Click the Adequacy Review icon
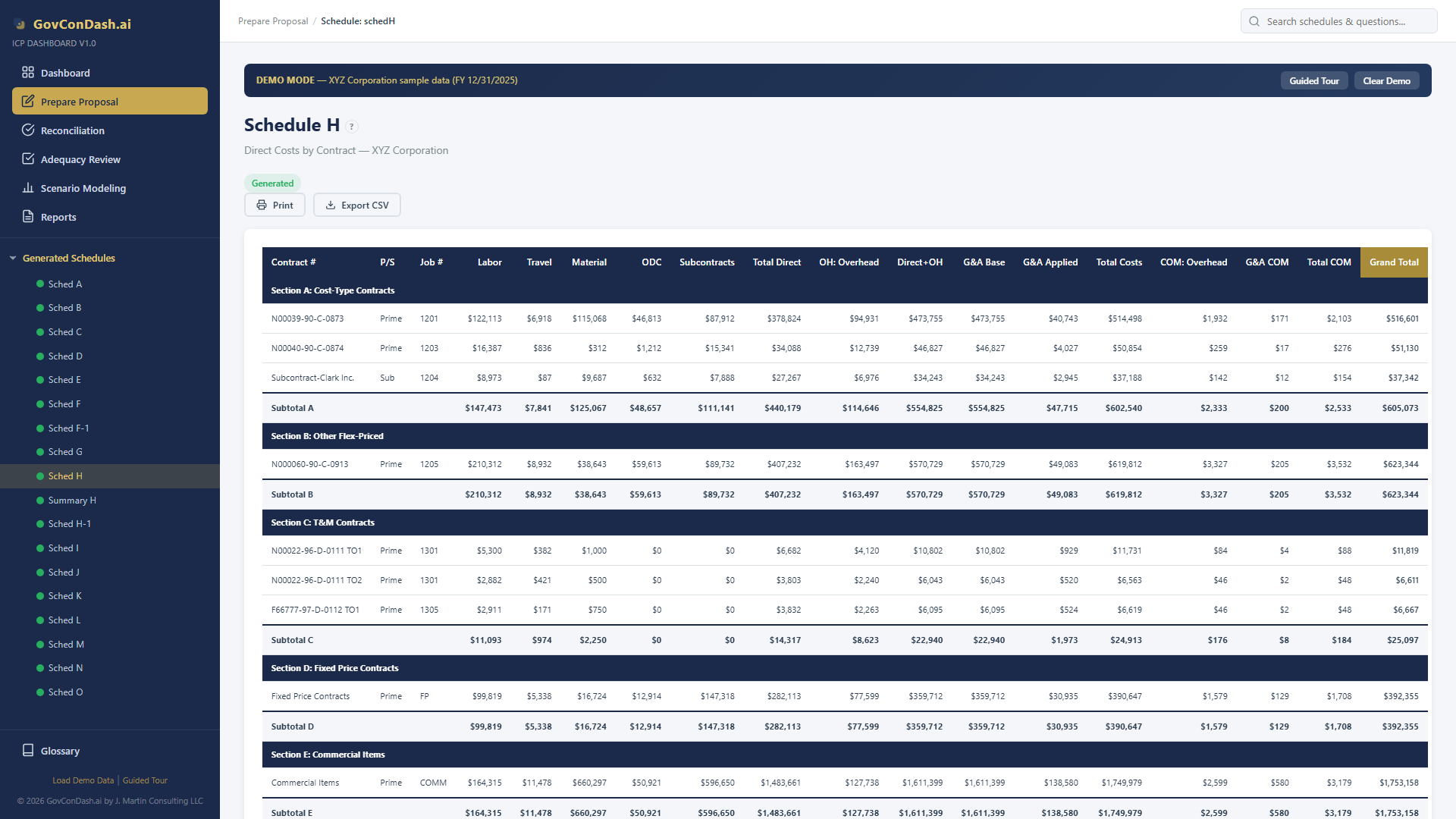Image resolution: width=1456 pixels, height=819 pixels. (28, 159)
